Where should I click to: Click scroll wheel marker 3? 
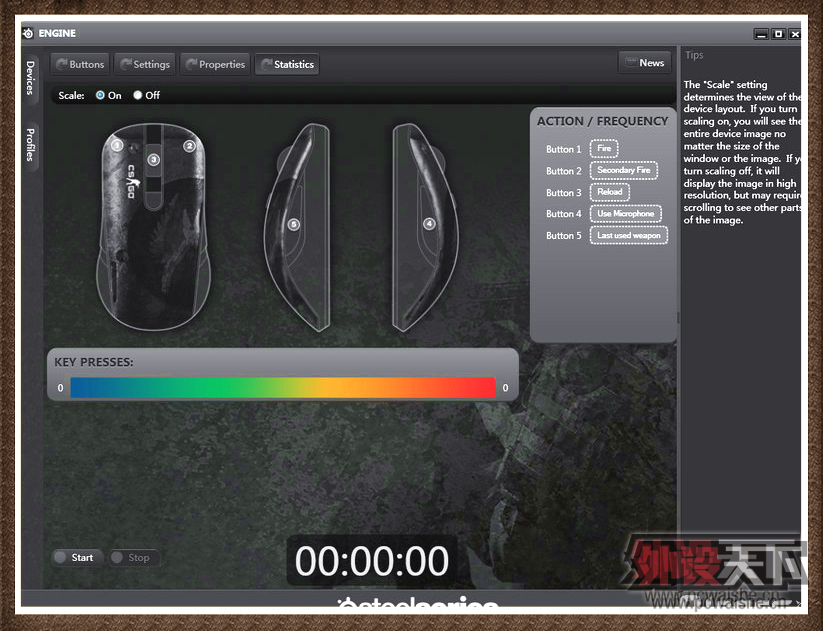tap(153, 160)
